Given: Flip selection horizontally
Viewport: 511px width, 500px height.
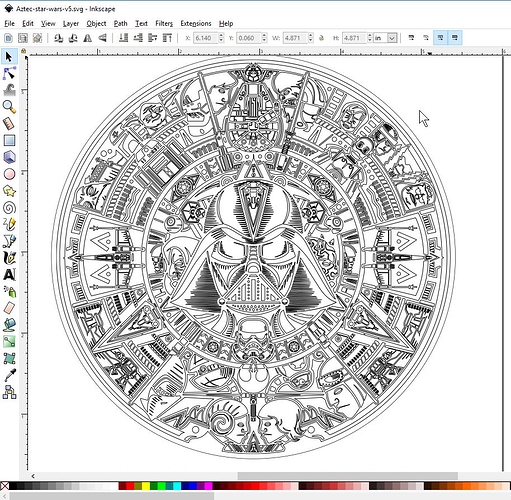Looking at the screenshot, I should point(88,38).
